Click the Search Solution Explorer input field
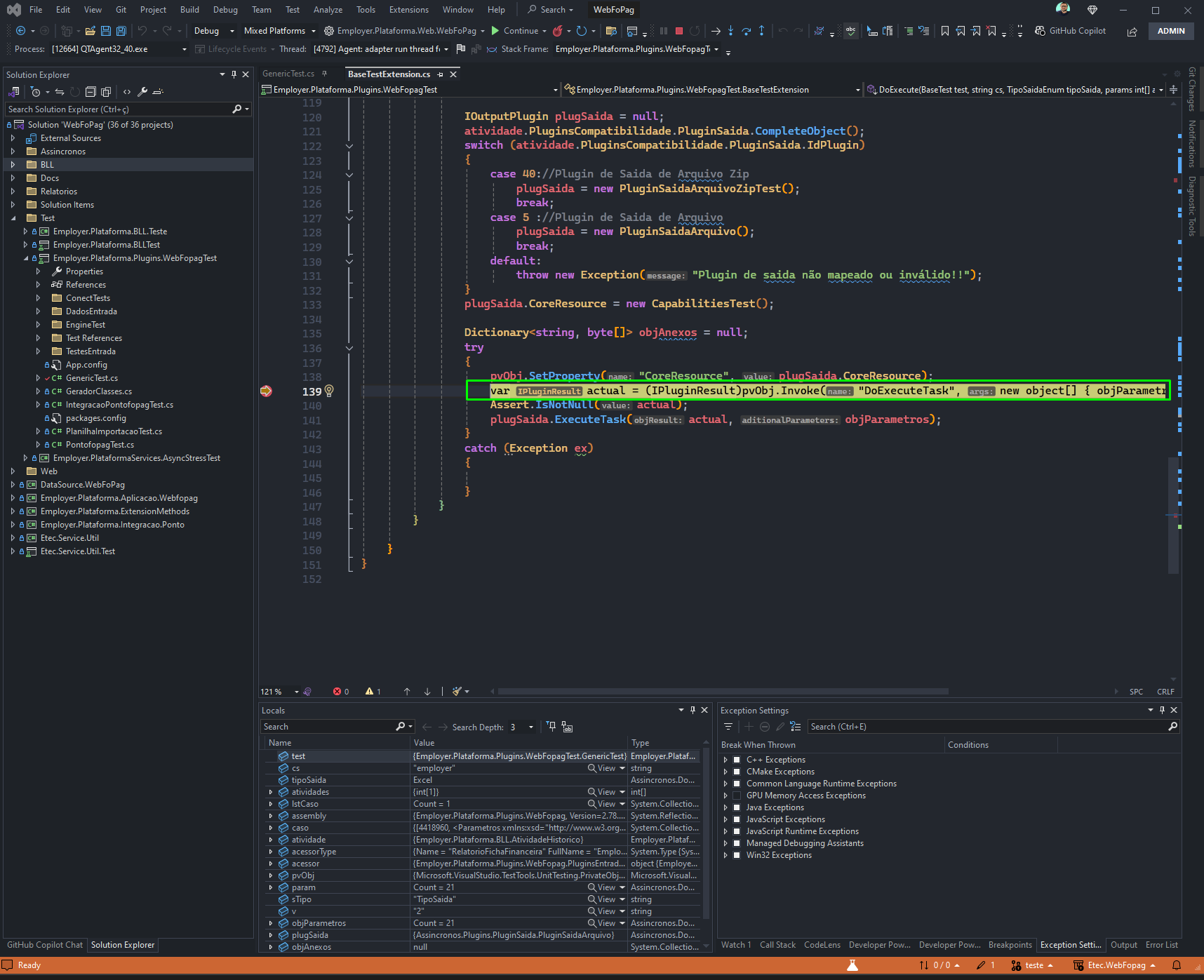 (119, 109)
